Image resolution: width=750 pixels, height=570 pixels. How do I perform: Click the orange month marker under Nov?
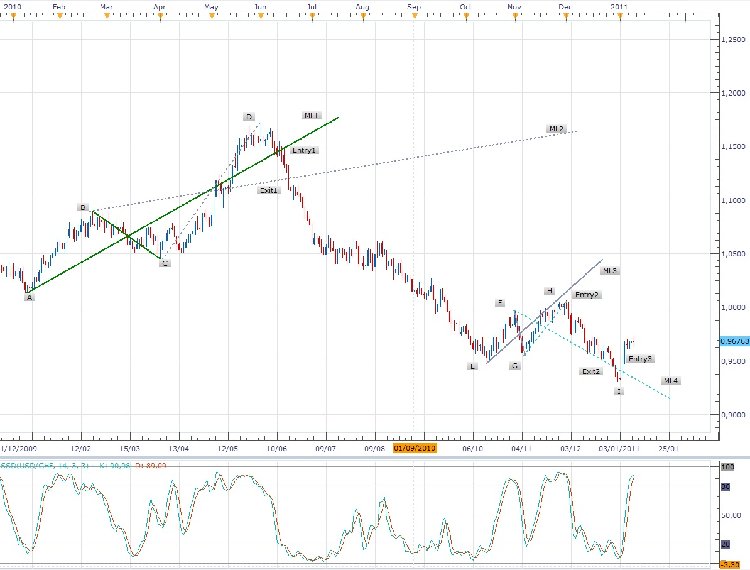[x=514, y=15]
